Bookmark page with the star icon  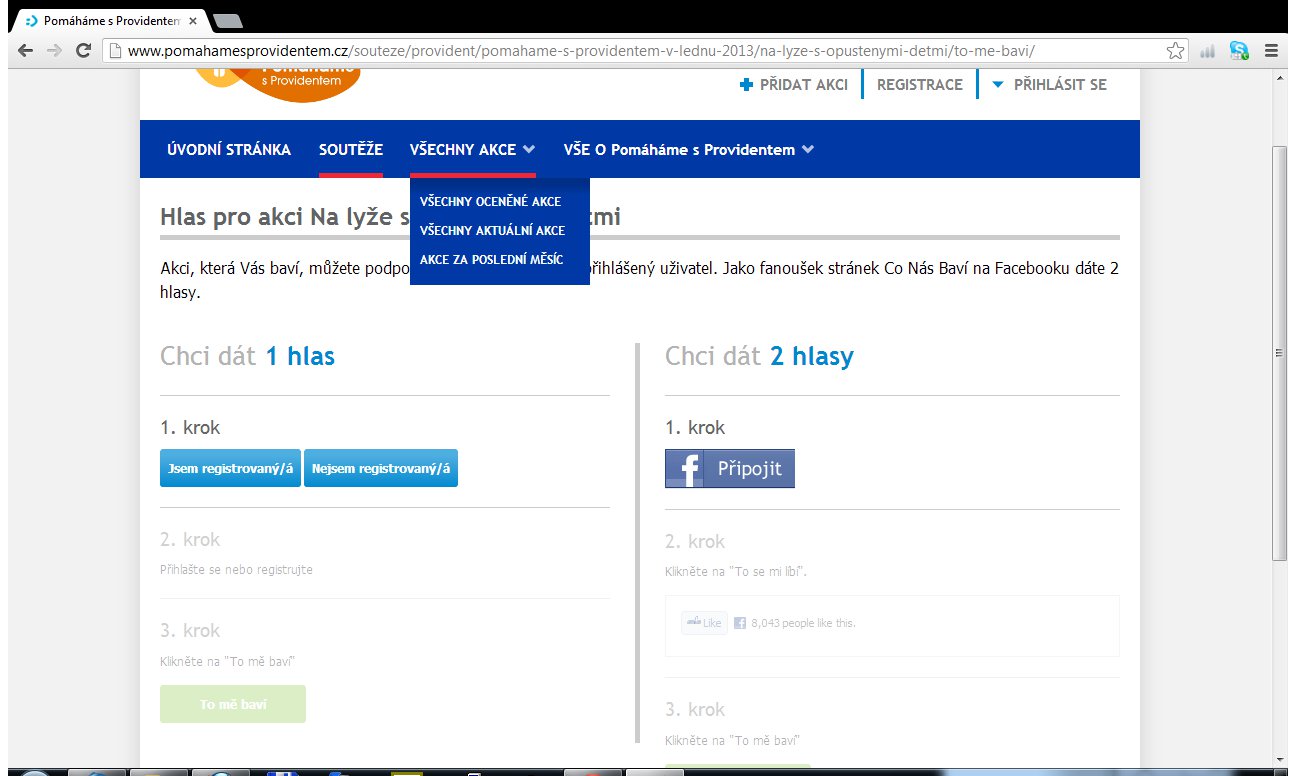point(1176,50)
